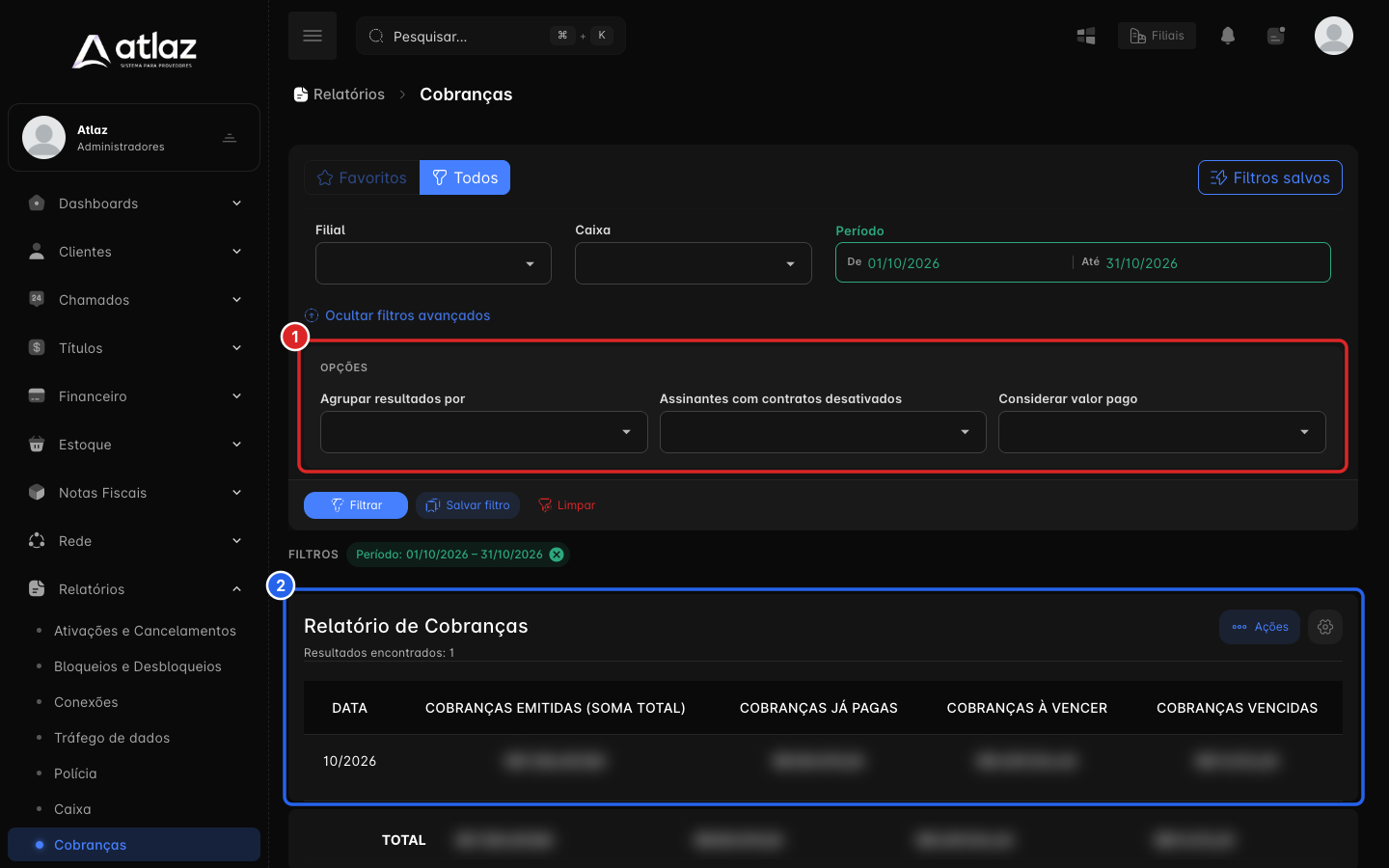Open Tráfego de dados report
Viewport: 1389px width, 868px height.
coord(112,738)
